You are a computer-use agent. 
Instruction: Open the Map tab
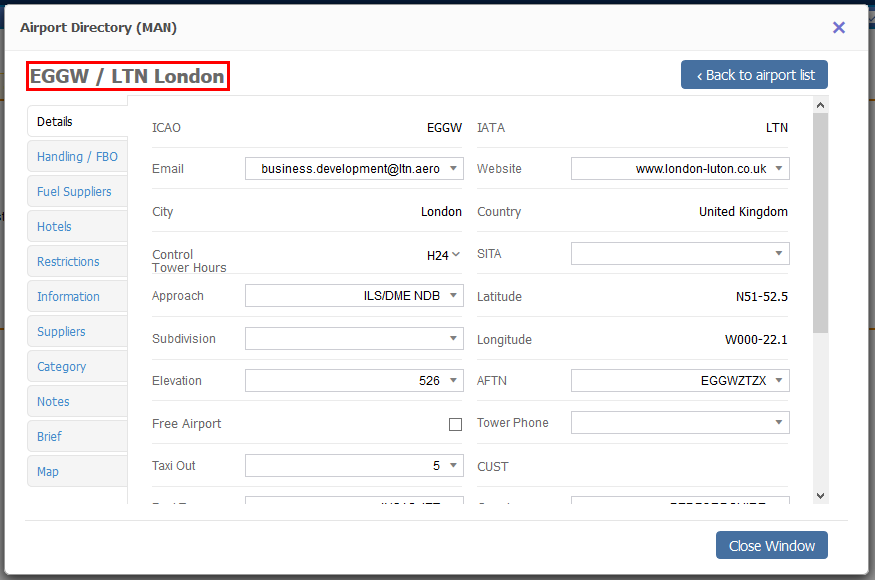77,472
